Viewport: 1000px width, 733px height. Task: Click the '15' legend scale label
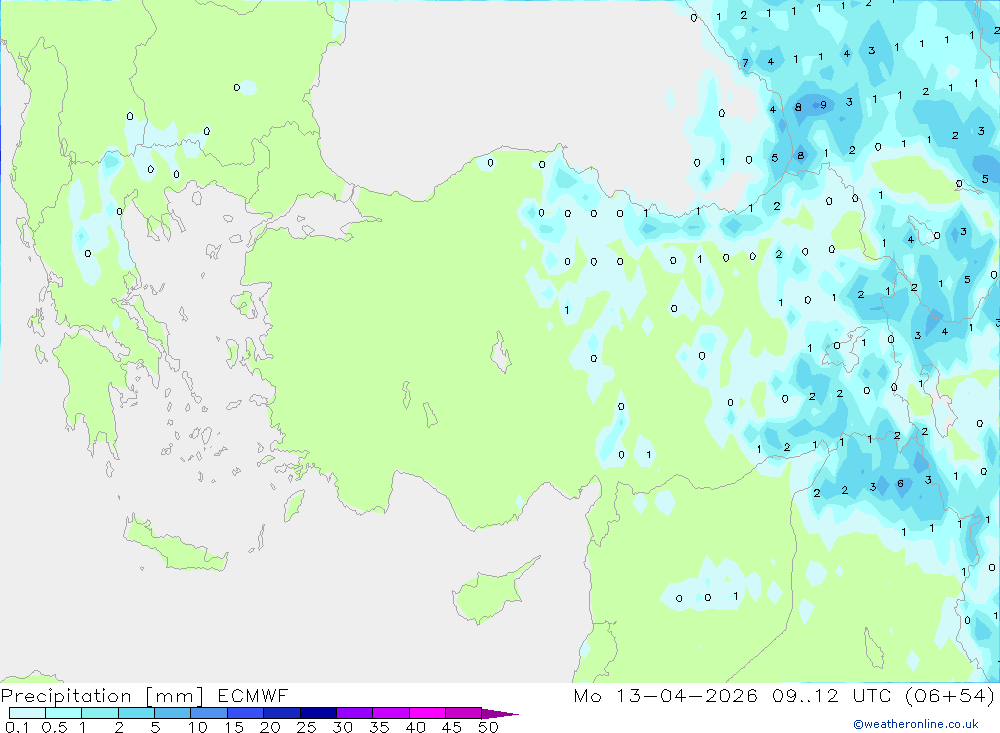point(233,727)
